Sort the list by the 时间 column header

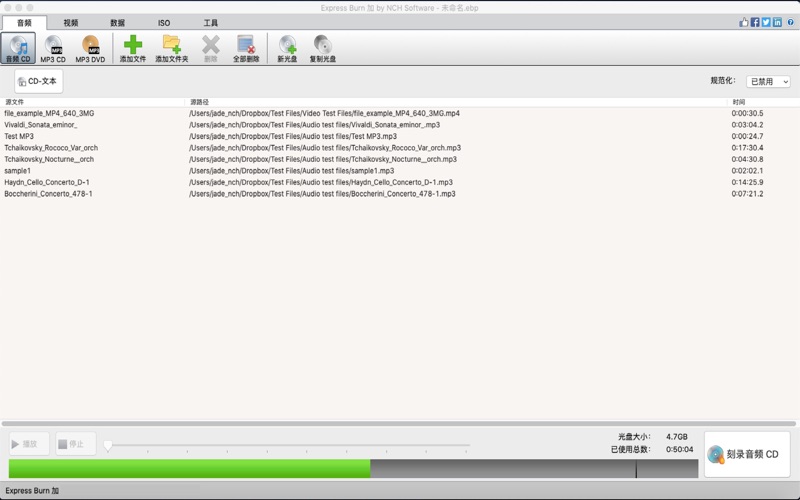tap(738, 102)
